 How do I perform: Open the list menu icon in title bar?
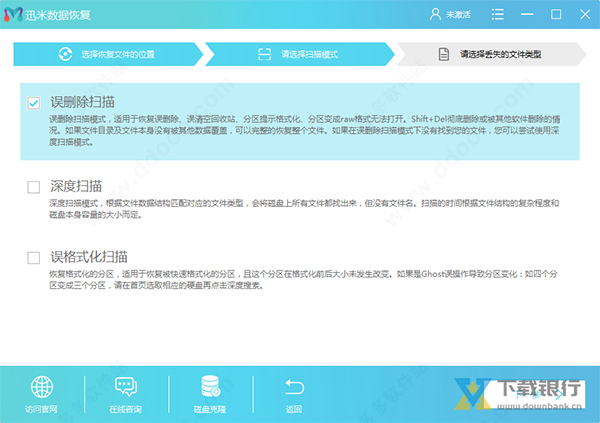click(497, 15)
